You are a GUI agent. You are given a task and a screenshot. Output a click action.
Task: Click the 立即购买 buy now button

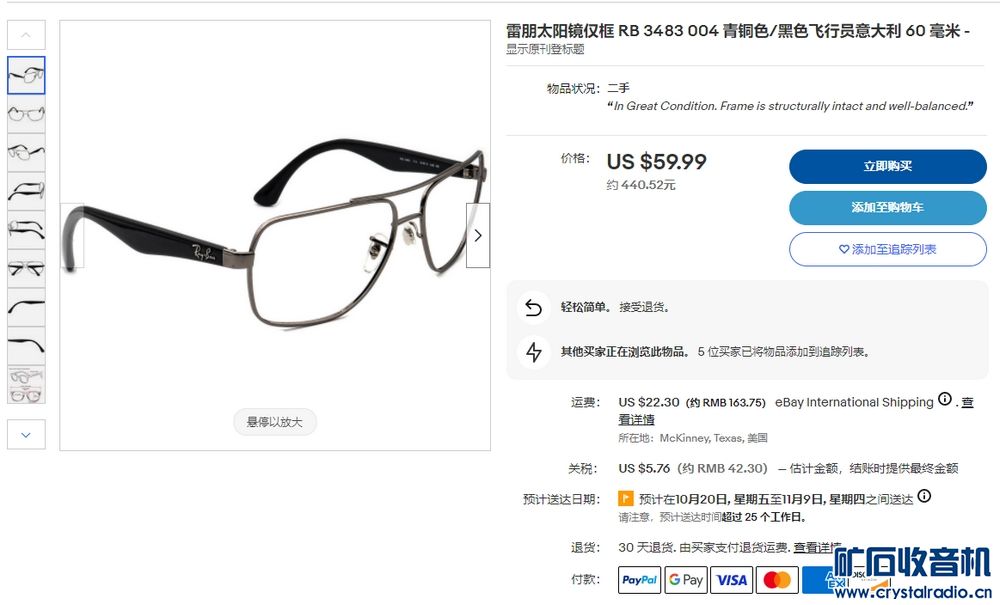(x=888, y=166)
